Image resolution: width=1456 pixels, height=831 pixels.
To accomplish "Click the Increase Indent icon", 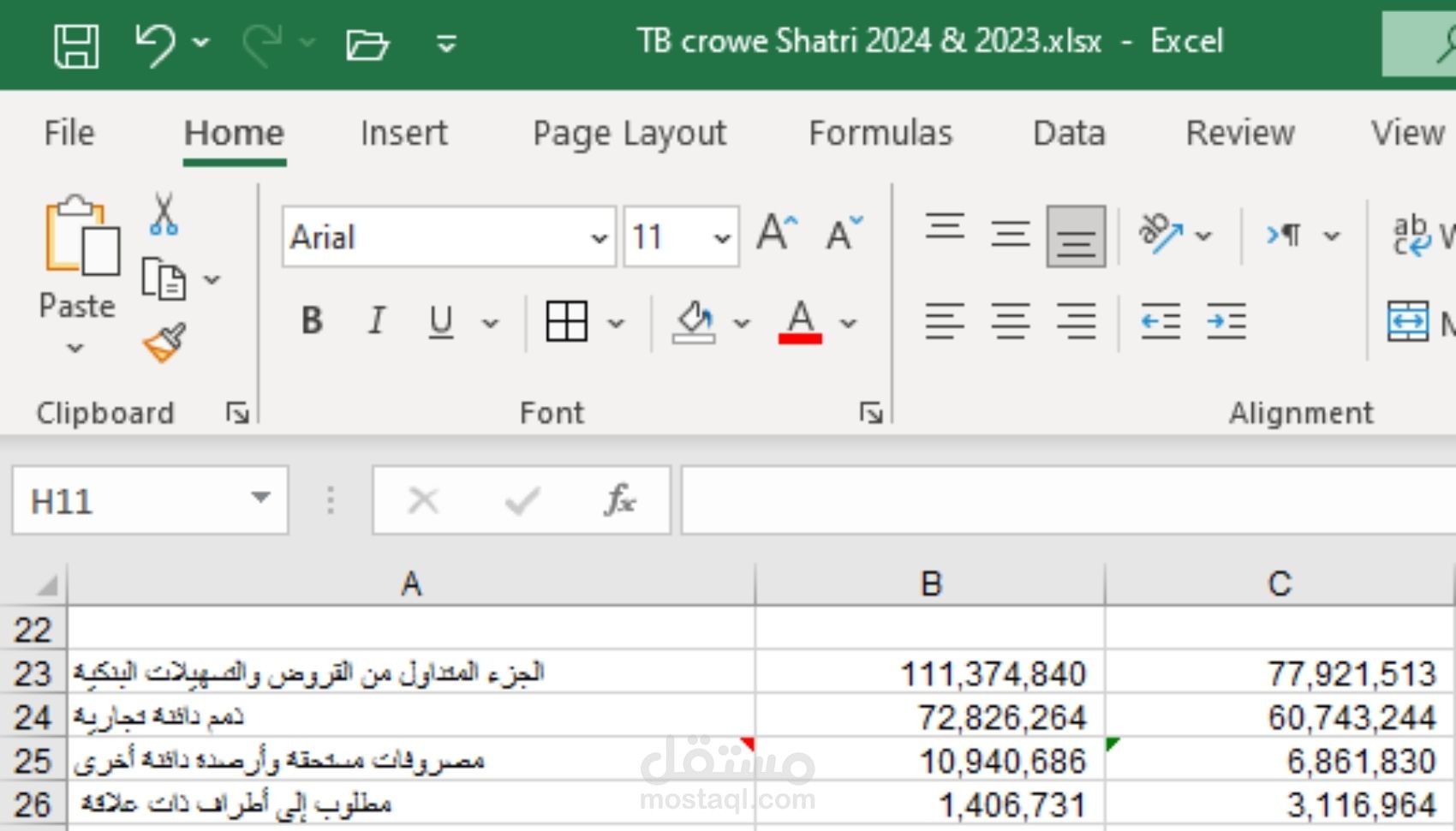I will pyautogui.click(x=1226, y=321).
